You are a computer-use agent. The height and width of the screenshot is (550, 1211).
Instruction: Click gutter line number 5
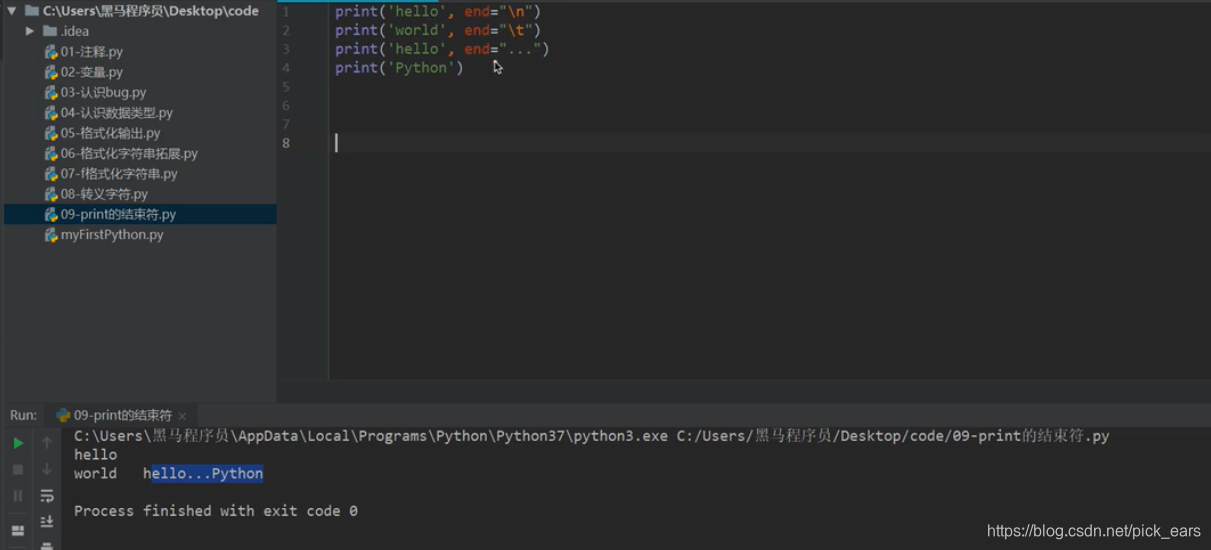pyautogui.click(x=286, y=87)
